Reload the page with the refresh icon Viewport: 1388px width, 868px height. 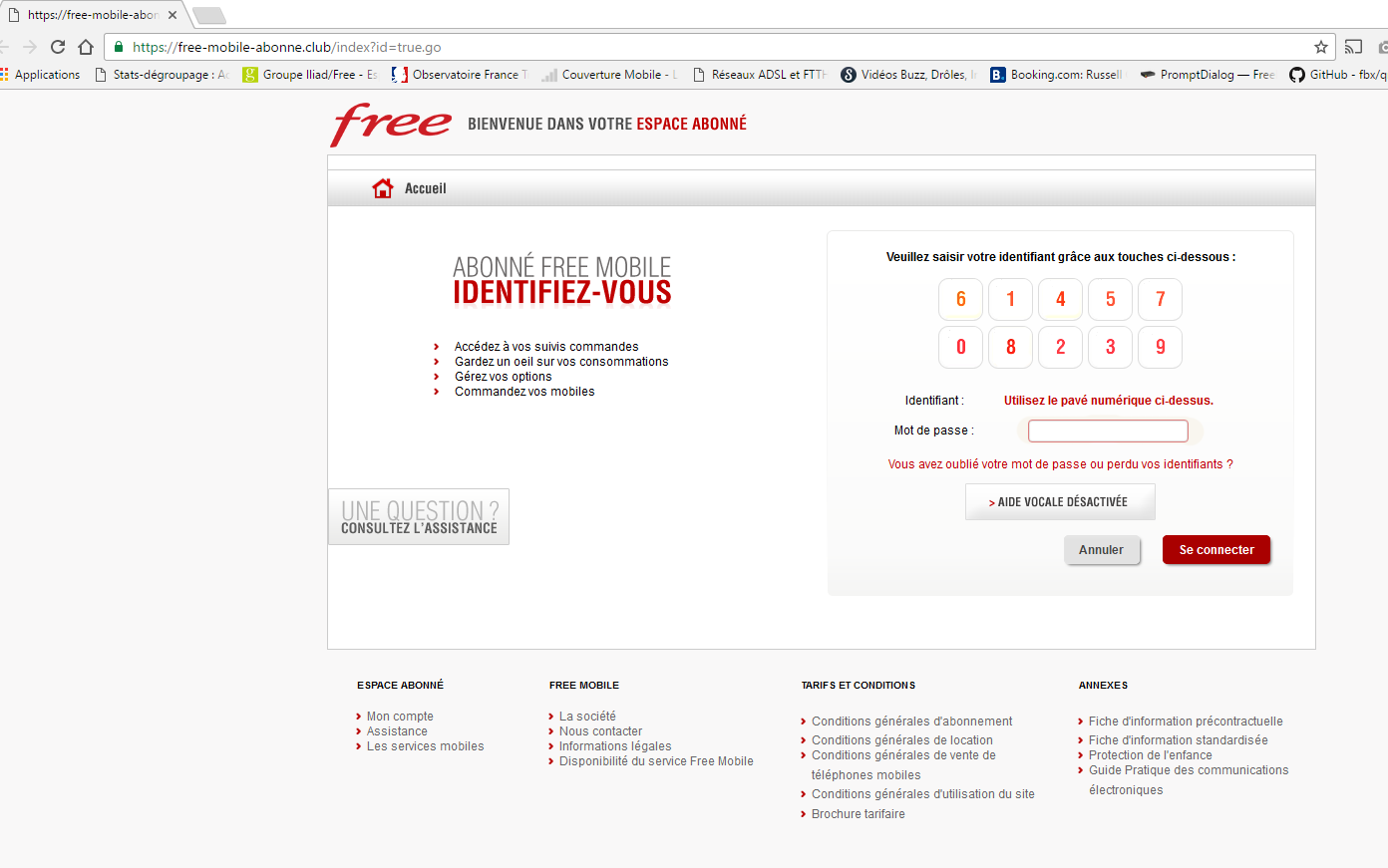pos(58,47)
